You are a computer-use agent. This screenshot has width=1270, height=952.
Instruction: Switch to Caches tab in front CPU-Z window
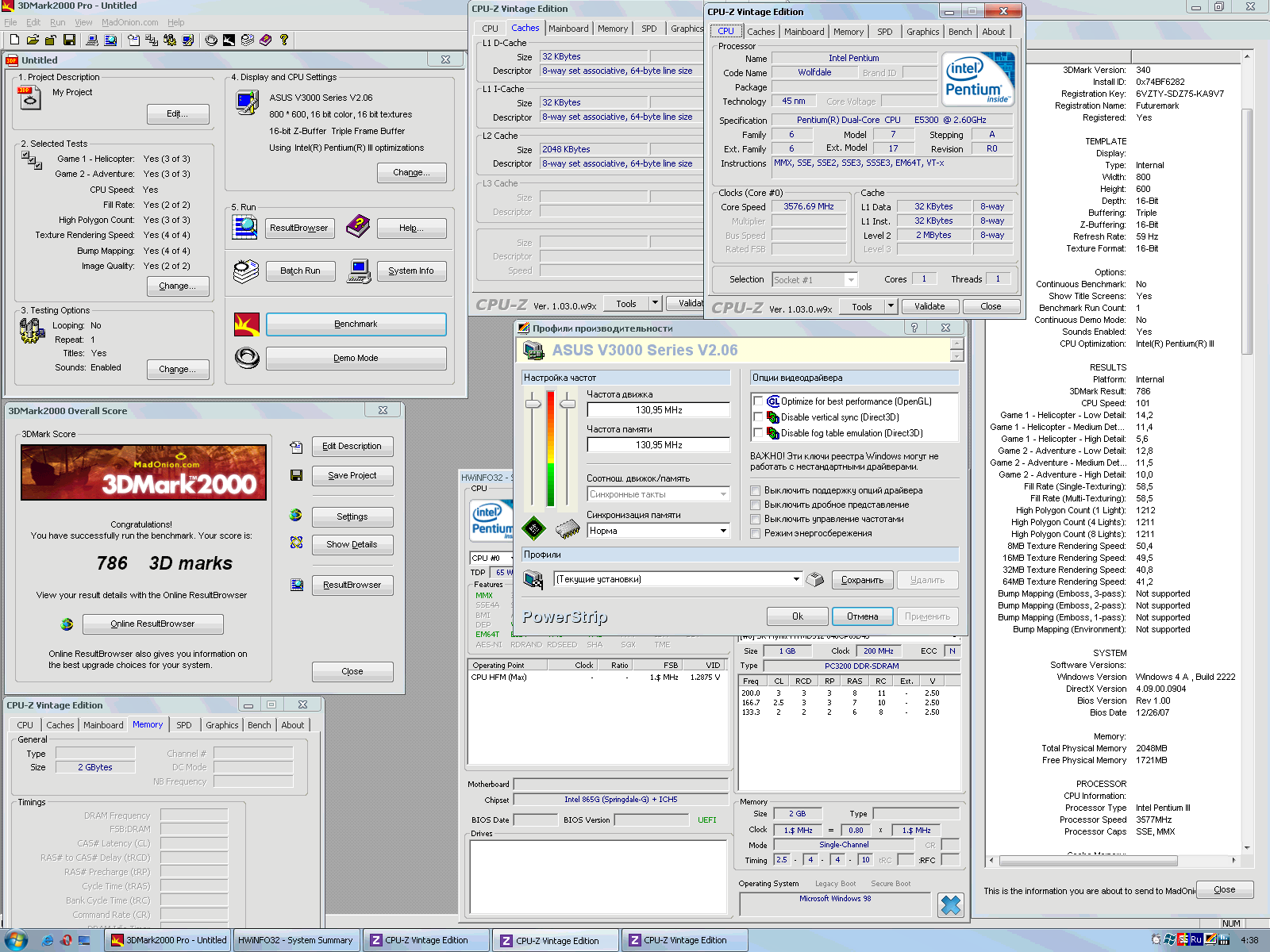point(760,32)
